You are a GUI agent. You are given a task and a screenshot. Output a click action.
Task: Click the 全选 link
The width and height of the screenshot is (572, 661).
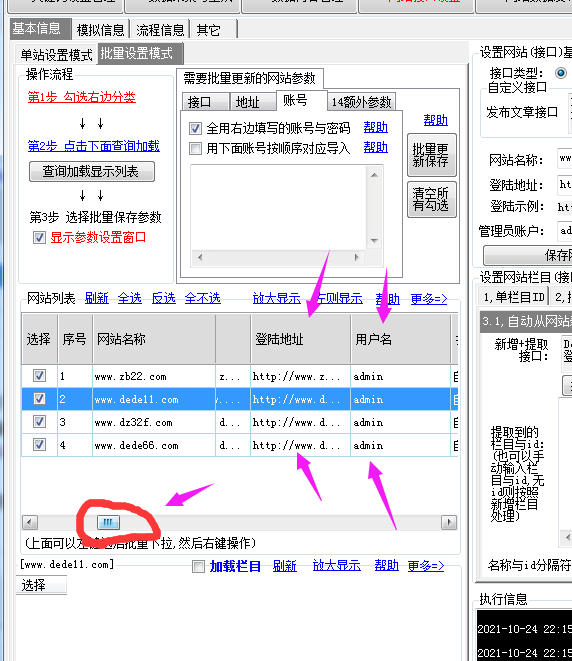[x=129, y=298]
